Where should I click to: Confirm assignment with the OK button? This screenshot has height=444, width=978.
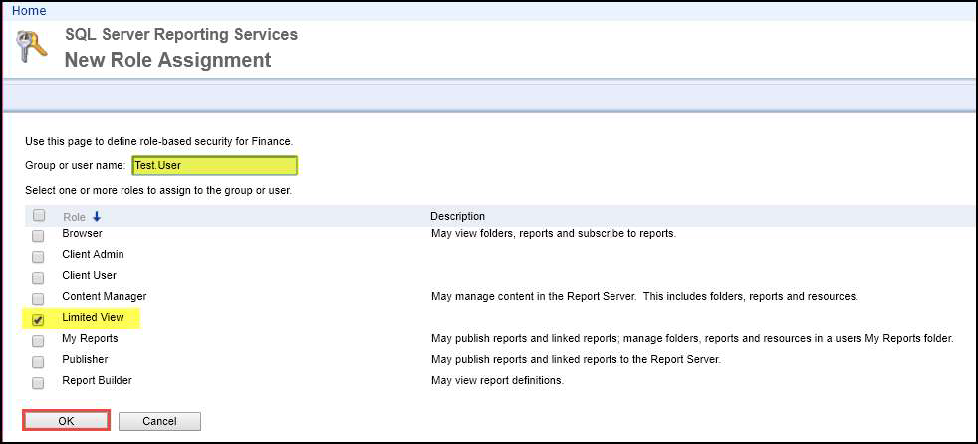coord(67,421)
